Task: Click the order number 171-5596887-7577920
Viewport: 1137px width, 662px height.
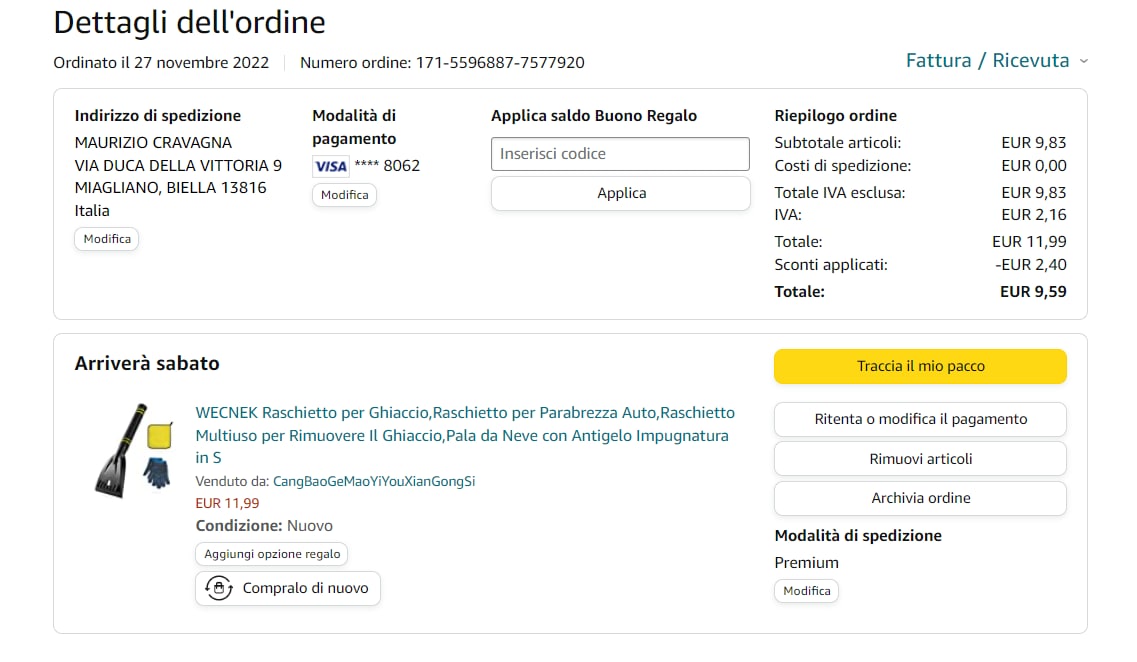Action: 499,62
